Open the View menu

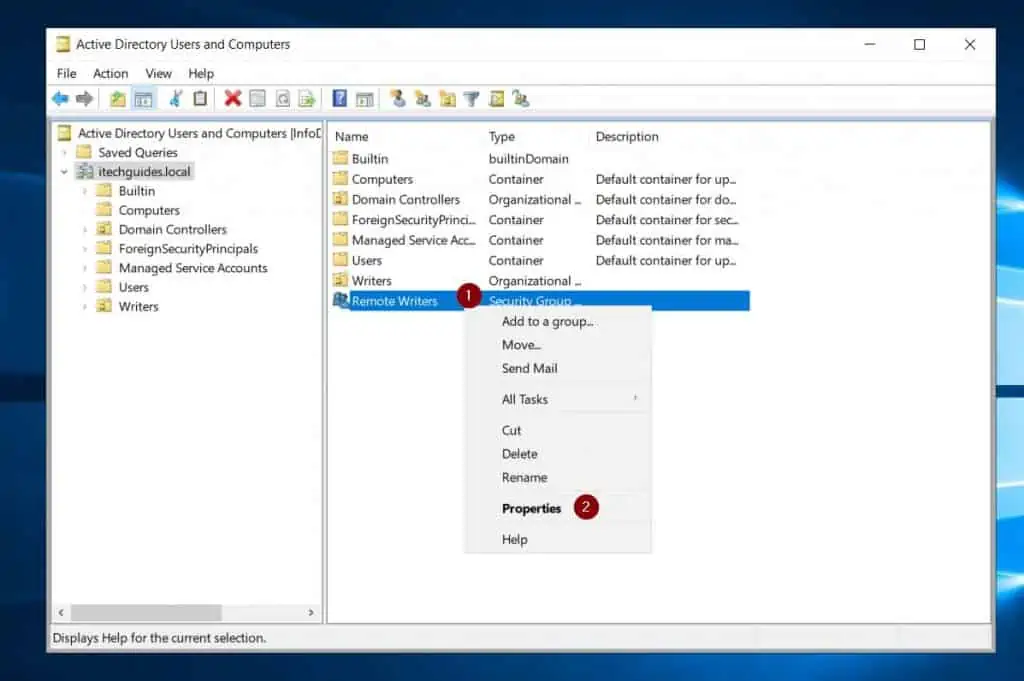(x=158, y=74)
